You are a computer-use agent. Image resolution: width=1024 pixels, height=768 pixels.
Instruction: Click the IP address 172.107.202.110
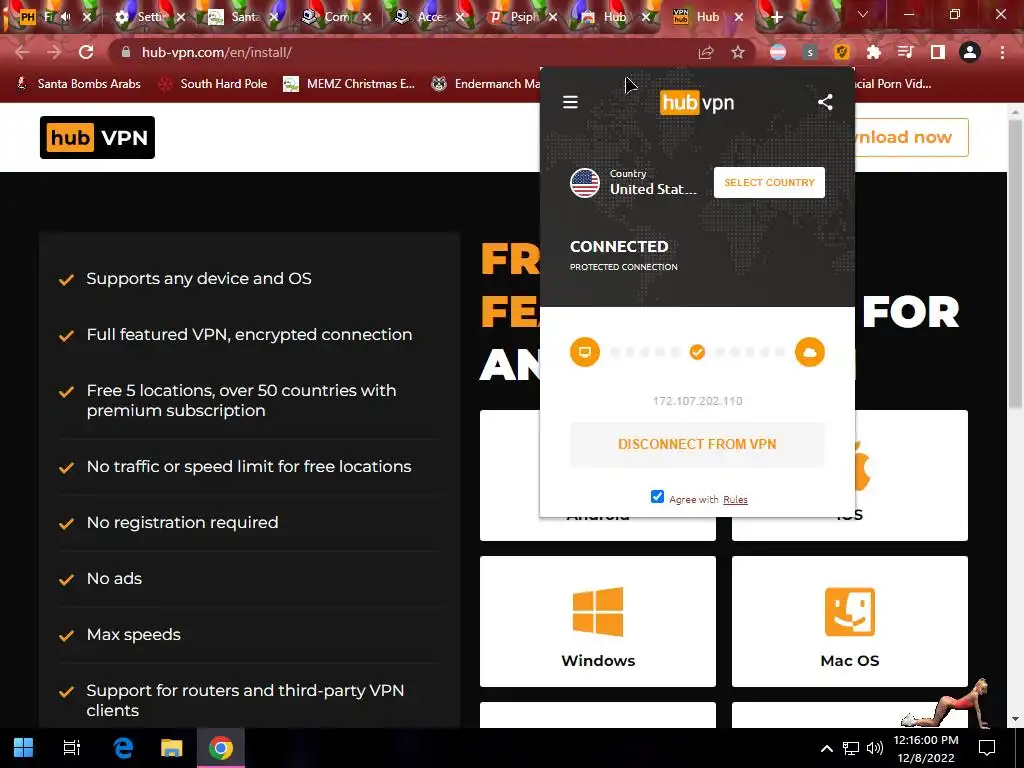697,401
